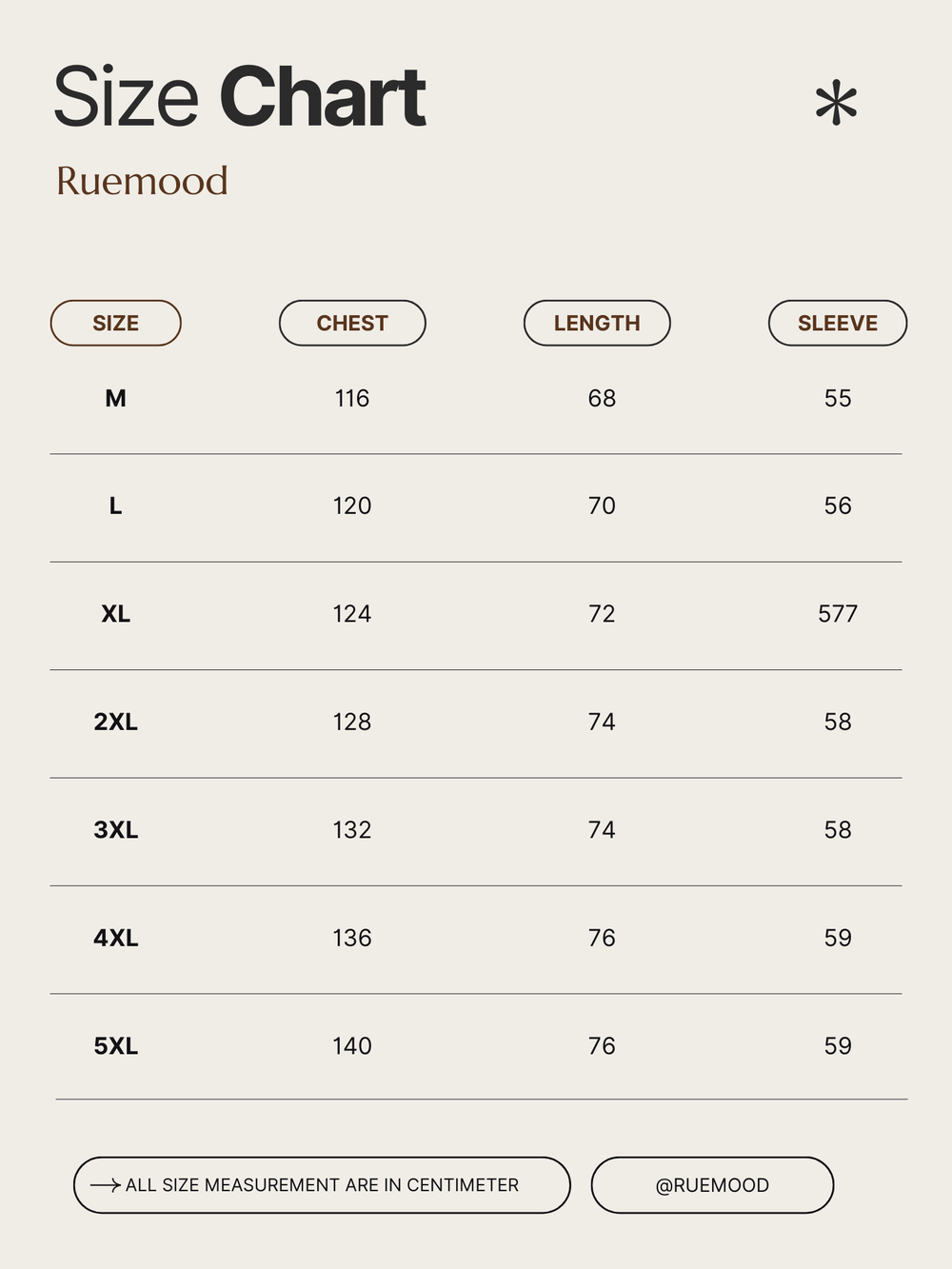Select the 4XL size row label
The width and height of the screenshot is (952, 1269).
click(x=115, y=938)
